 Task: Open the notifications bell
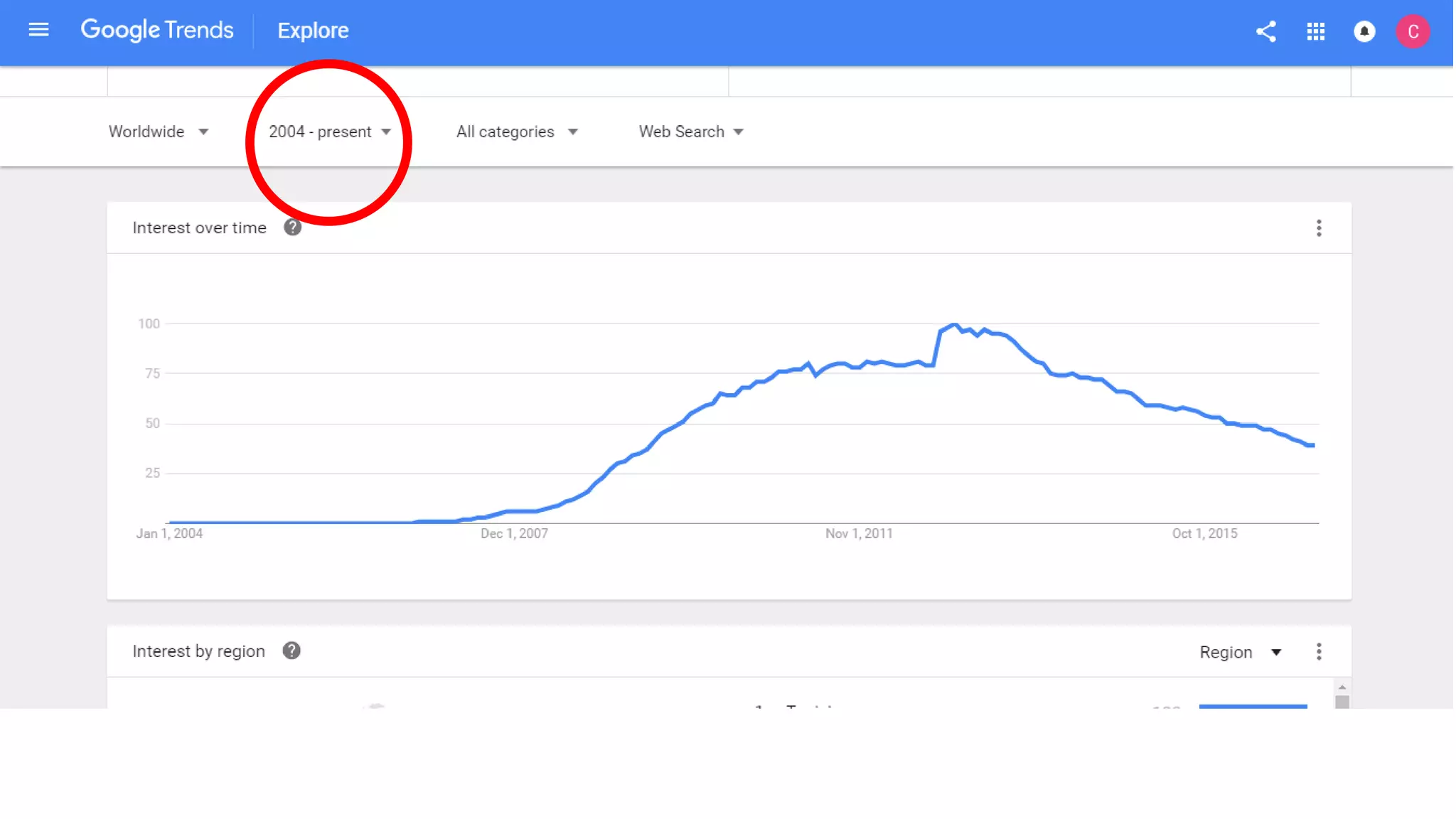(1364, 31)
